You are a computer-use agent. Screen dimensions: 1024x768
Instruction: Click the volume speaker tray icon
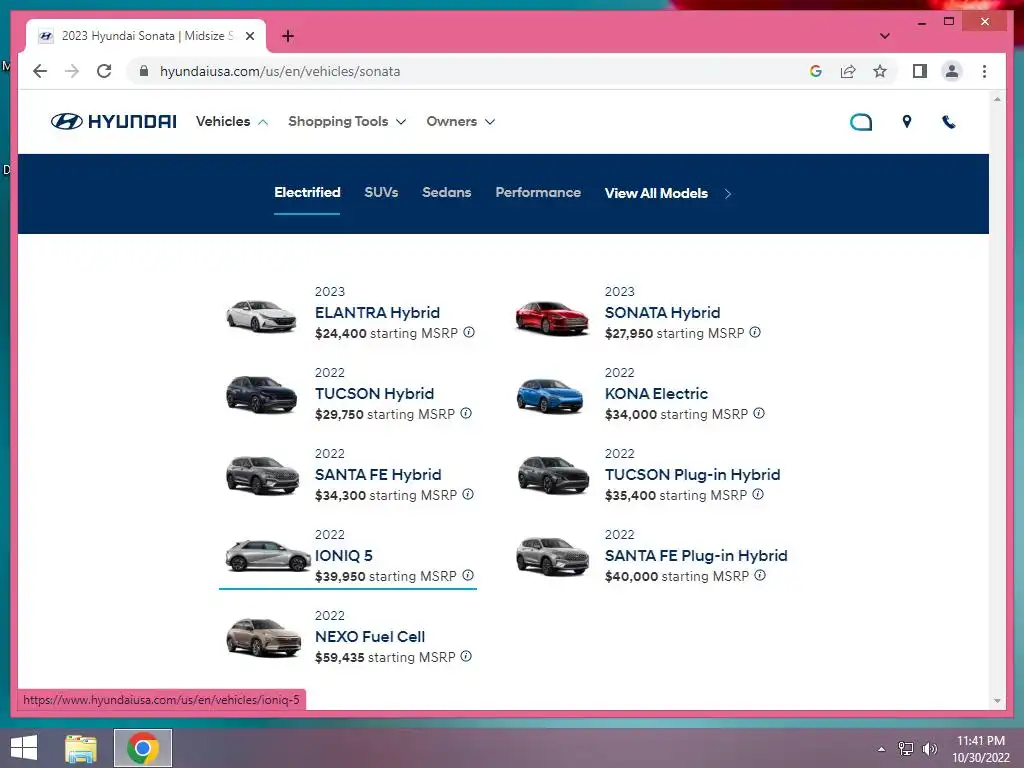tap(929, 749)
